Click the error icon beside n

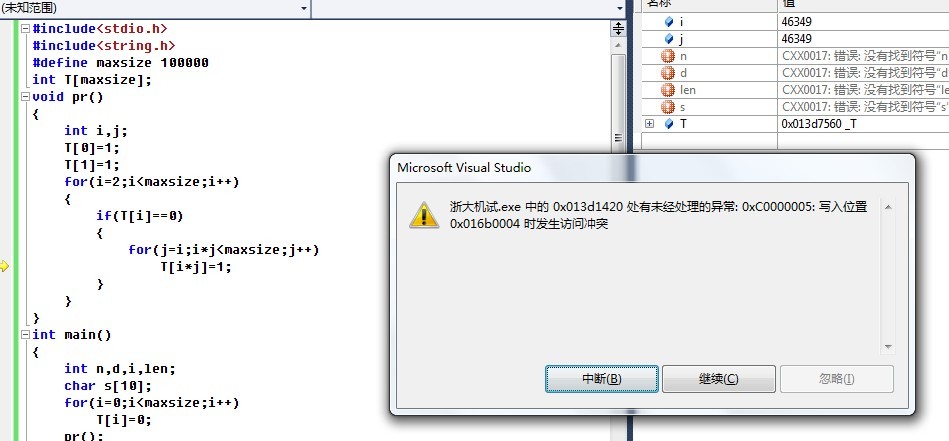[x=668, y=56]
